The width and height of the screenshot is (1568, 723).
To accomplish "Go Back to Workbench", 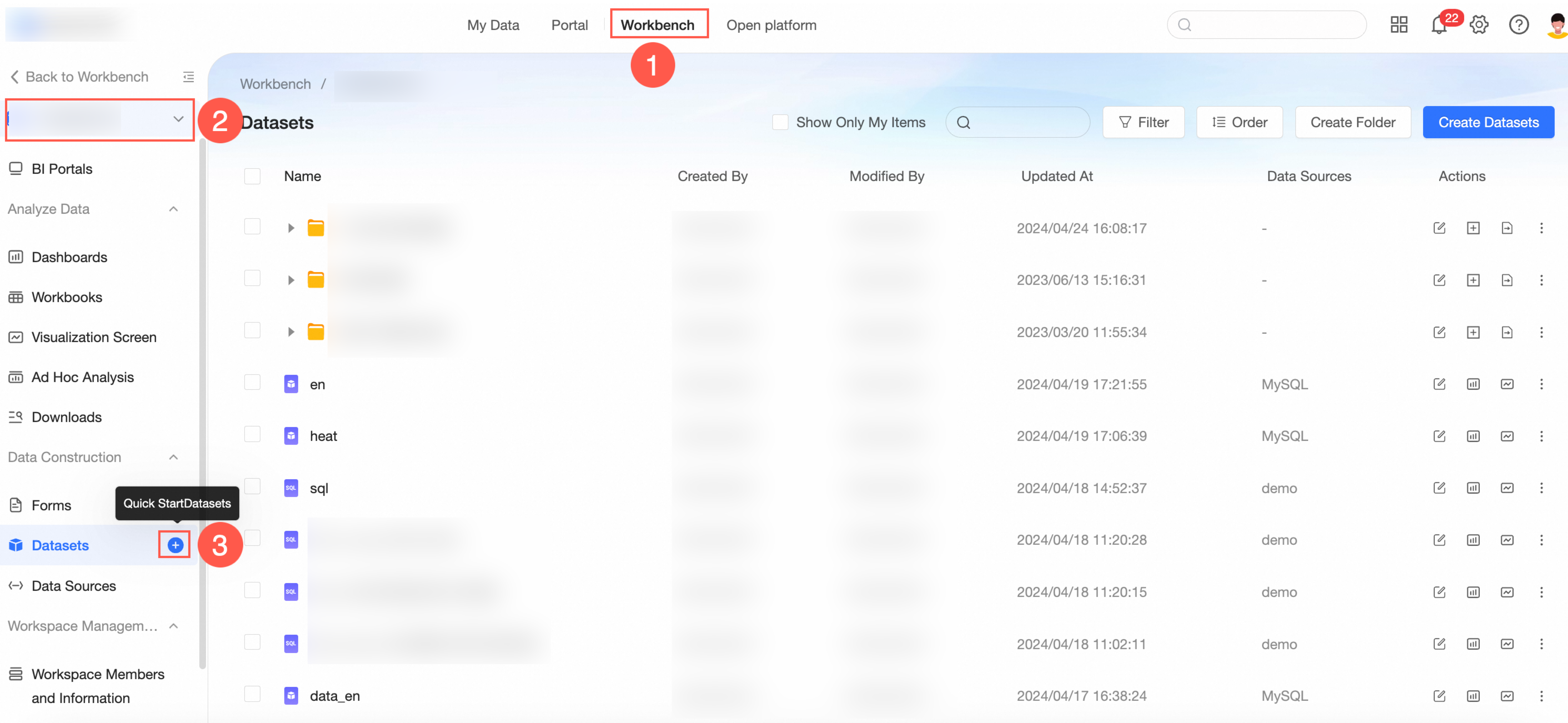I will coord(79,77).
